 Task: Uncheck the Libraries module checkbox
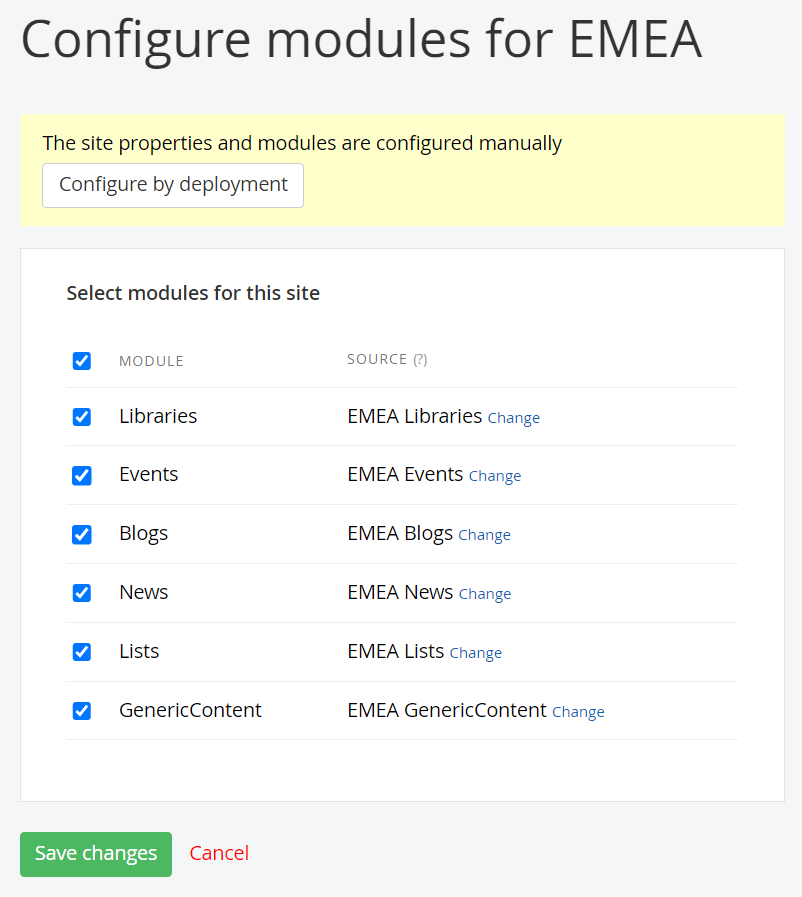[x=82, y=417]
